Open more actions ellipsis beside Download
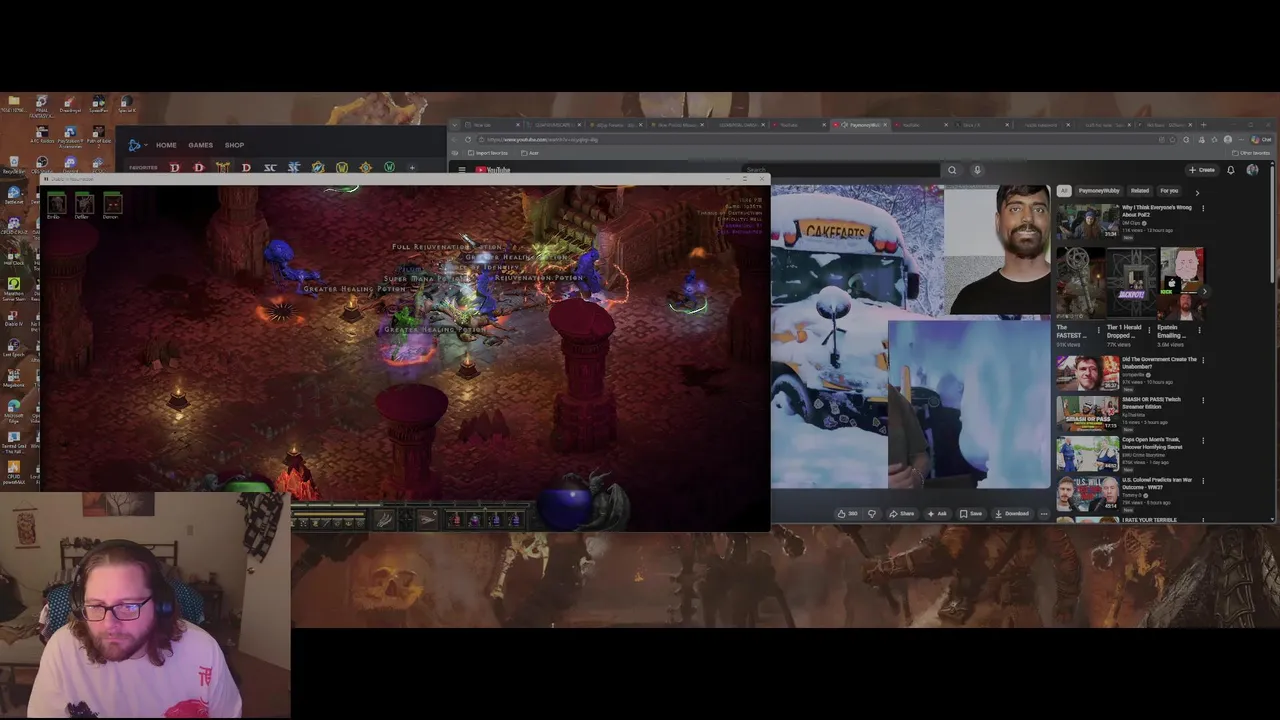1280x720 pixels. point(1044,513)
